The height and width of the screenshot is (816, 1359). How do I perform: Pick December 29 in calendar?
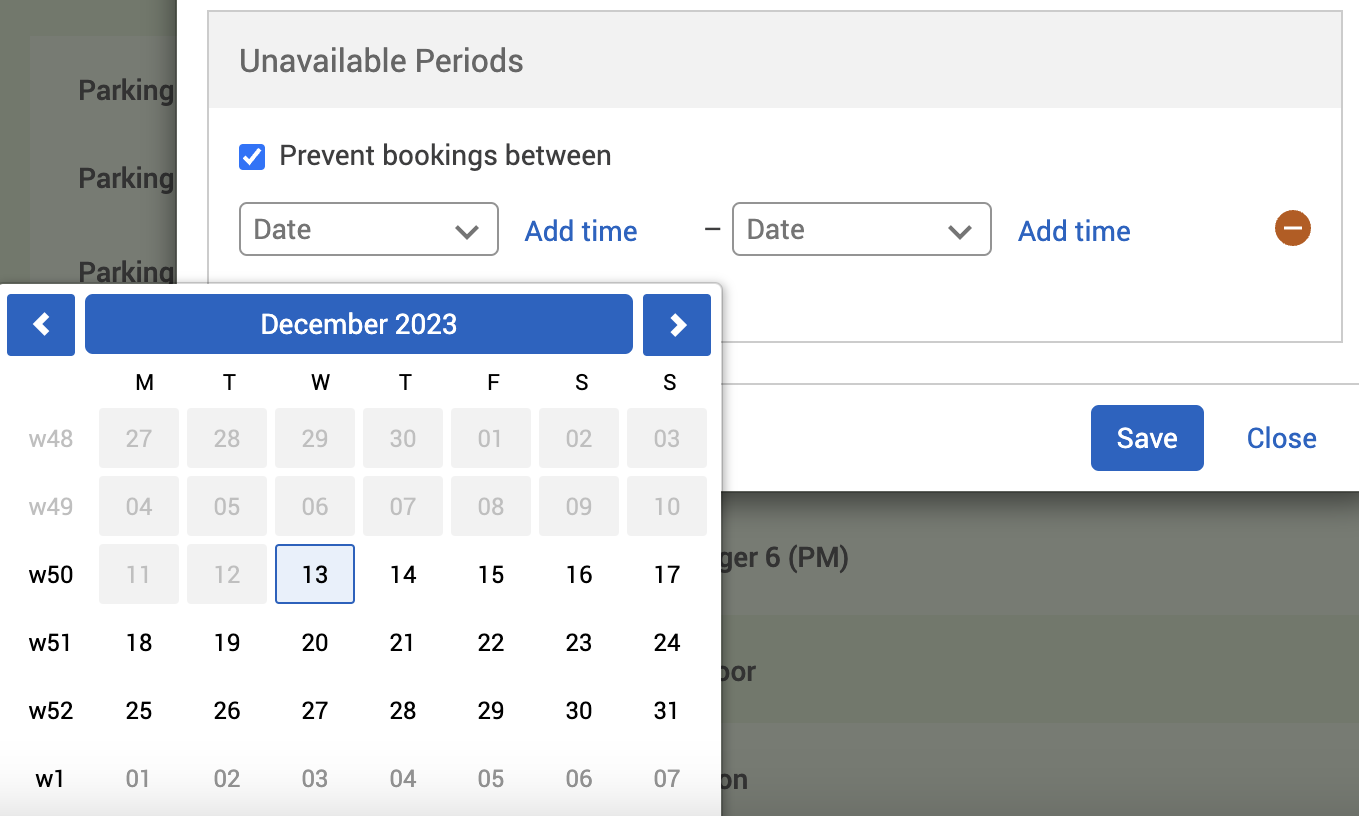point(491,711)
